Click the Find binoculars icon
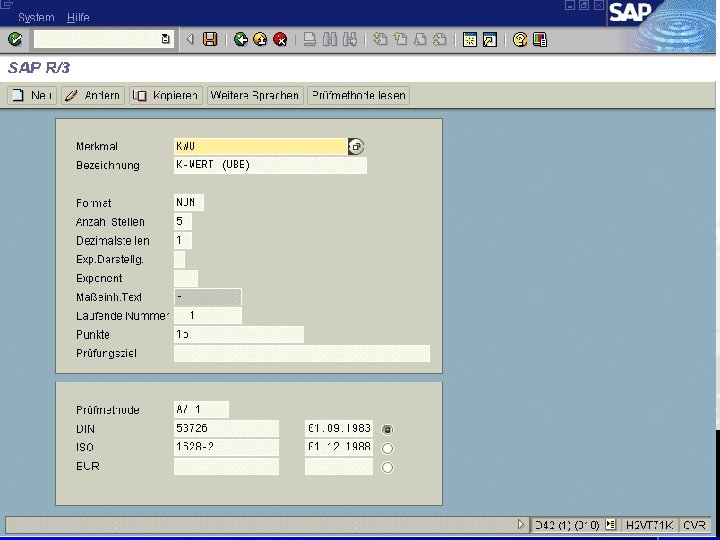 coord(330,39)
